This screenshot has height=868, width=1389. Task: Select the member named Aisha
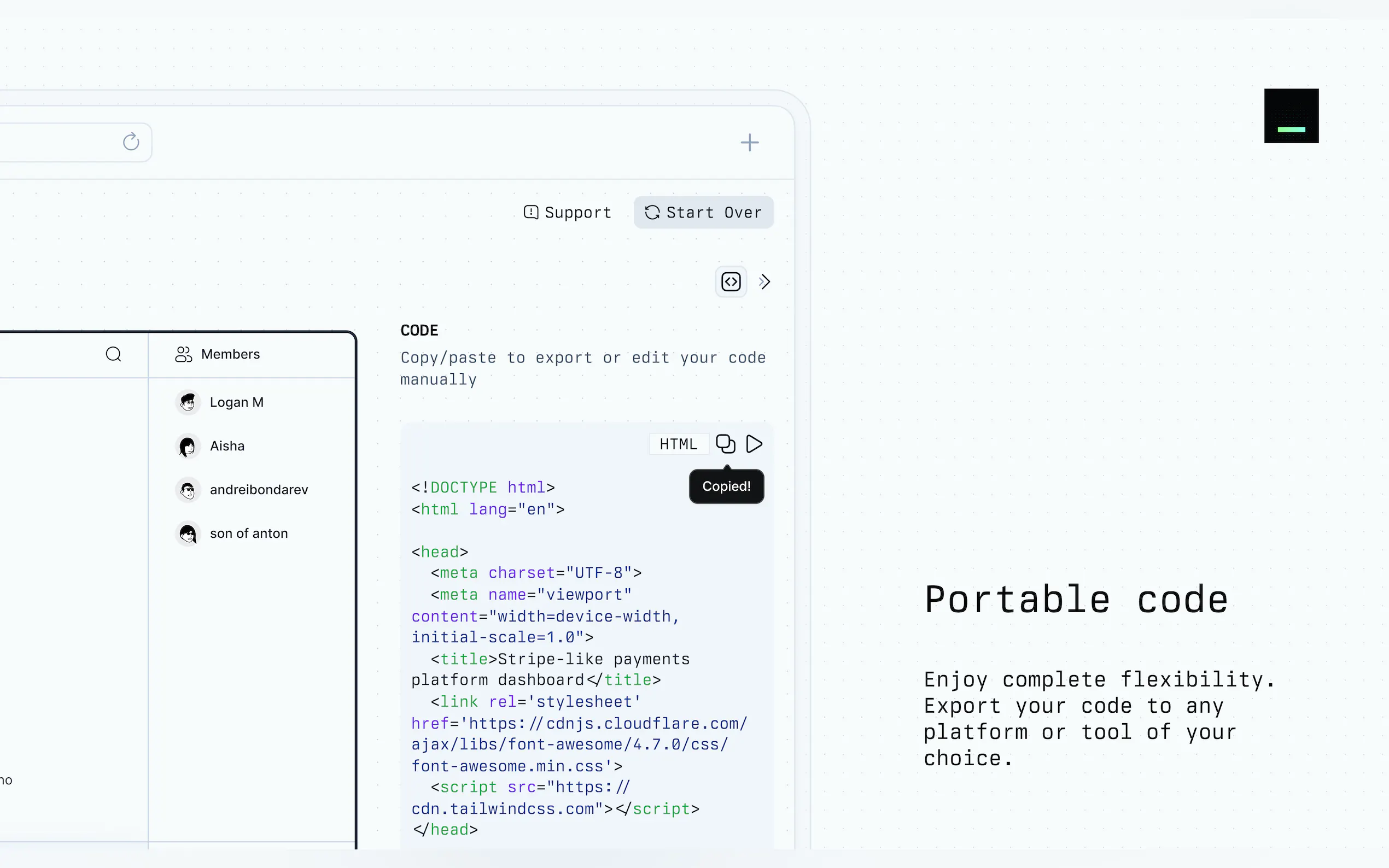[x=227, y=446]
